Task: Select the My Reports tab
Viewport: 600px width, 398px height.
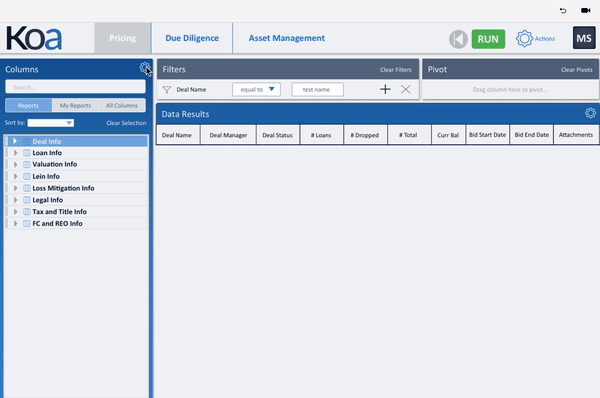Action: (75, 105)
